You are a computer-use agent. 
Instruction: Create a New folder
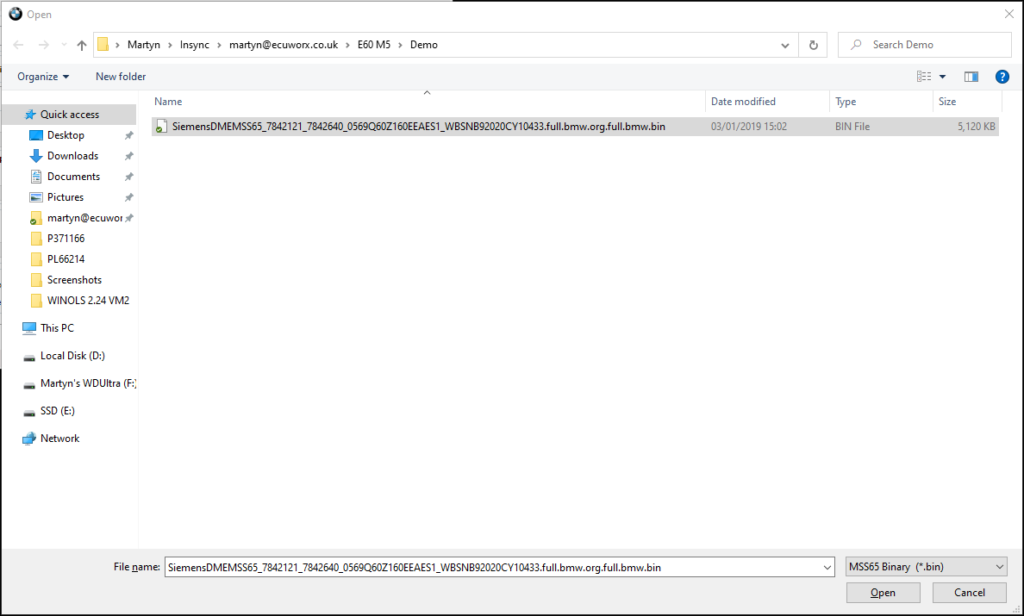tap(121, 76)
